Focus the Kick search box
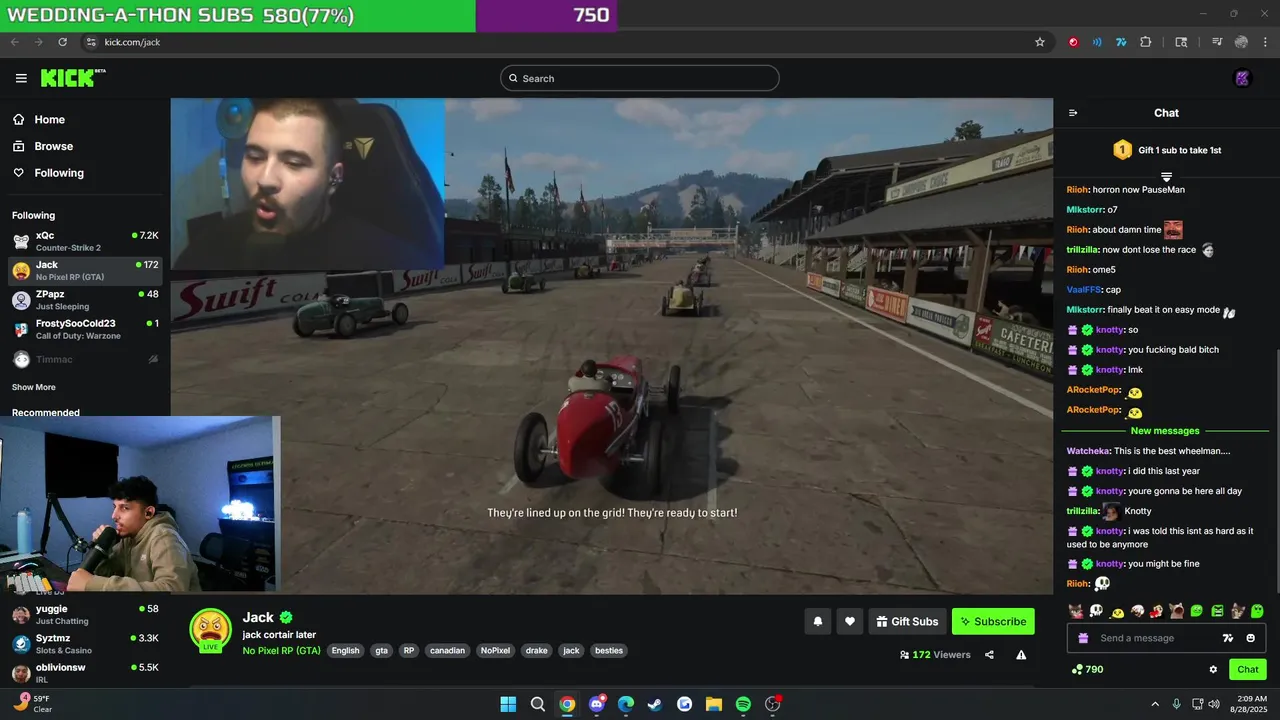Viewport: 1280px width, 720px height. pyautogui.click(x=640, y=78)
